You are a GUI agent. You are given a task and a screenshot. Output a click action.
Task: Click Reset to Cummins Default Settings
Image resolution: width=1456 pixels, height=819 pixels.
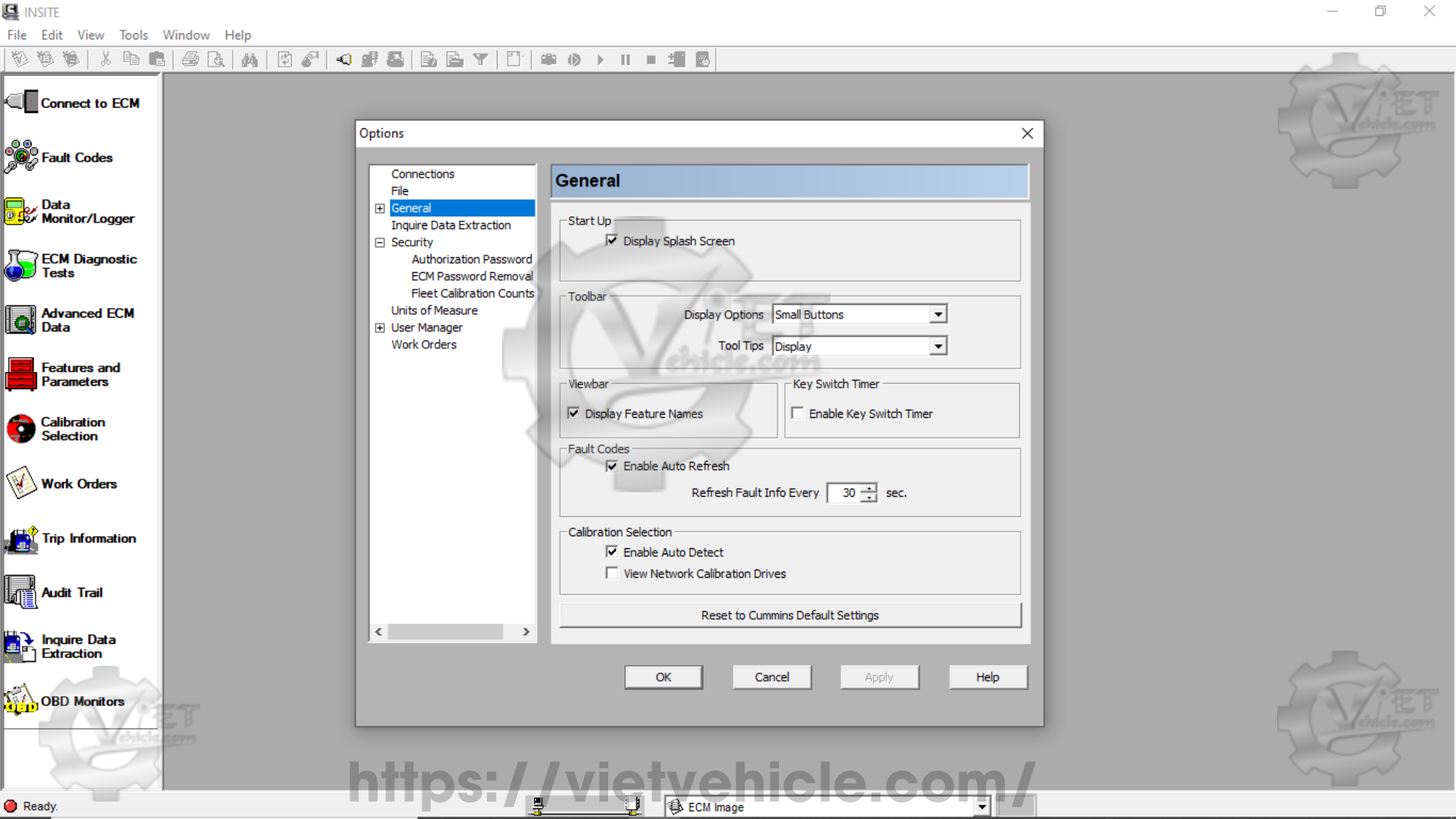pos(789,615)
